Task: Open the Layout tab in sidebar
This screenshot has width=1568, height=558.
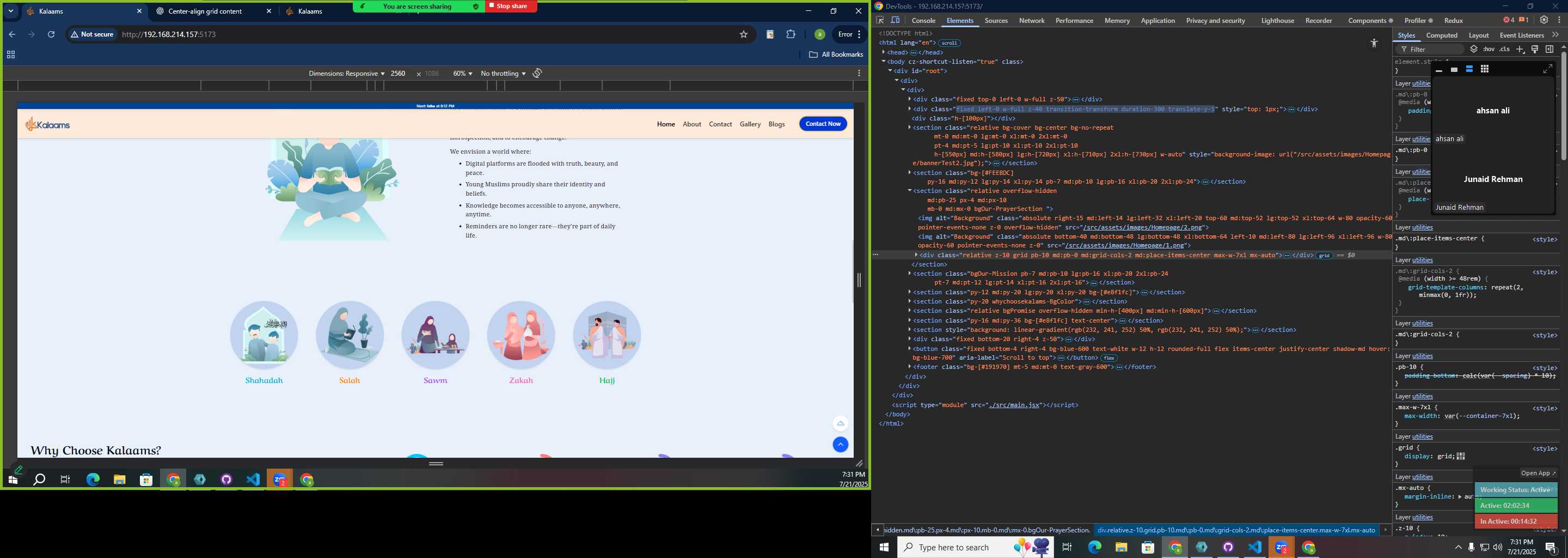Action: point(1478,35)
